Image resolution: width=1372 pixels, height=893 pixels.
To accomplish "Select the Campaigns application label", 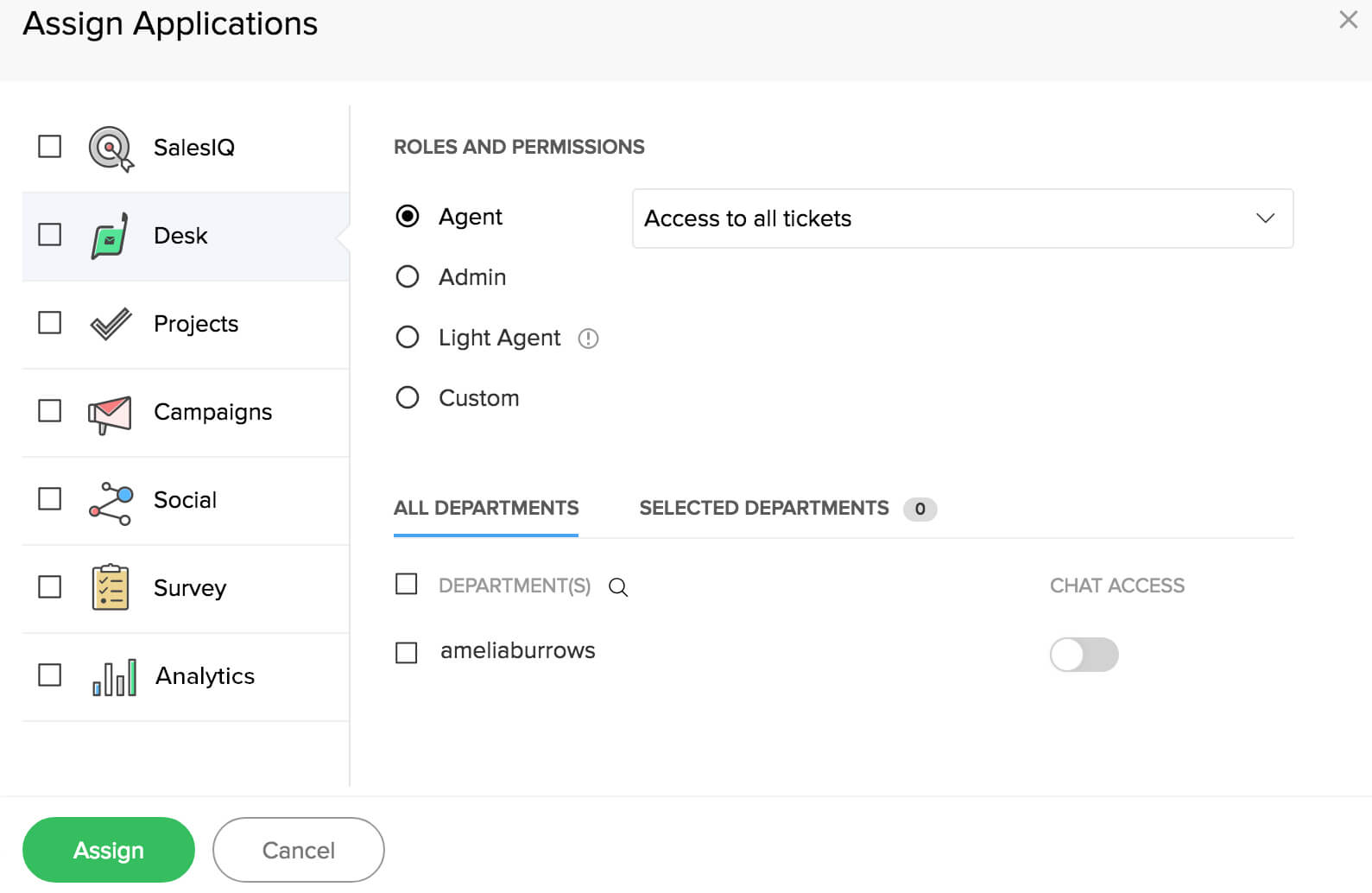I will click(212, 413).
